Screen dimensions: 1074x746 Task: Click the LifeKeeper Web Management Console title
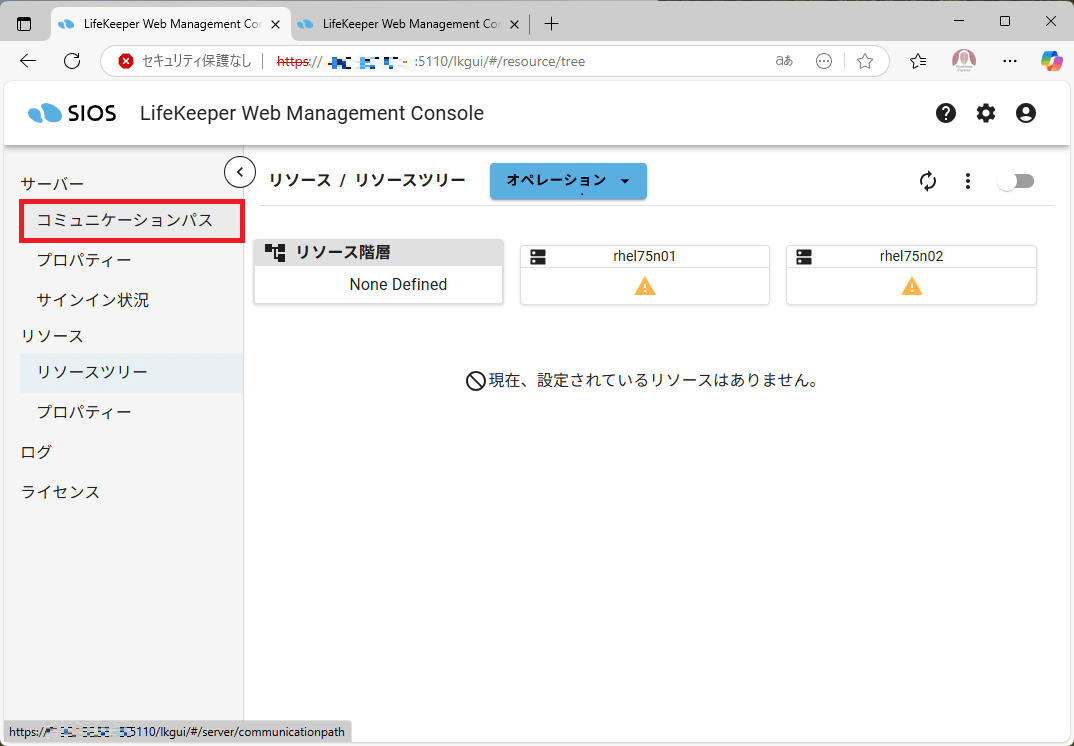(x=312, y=113)
